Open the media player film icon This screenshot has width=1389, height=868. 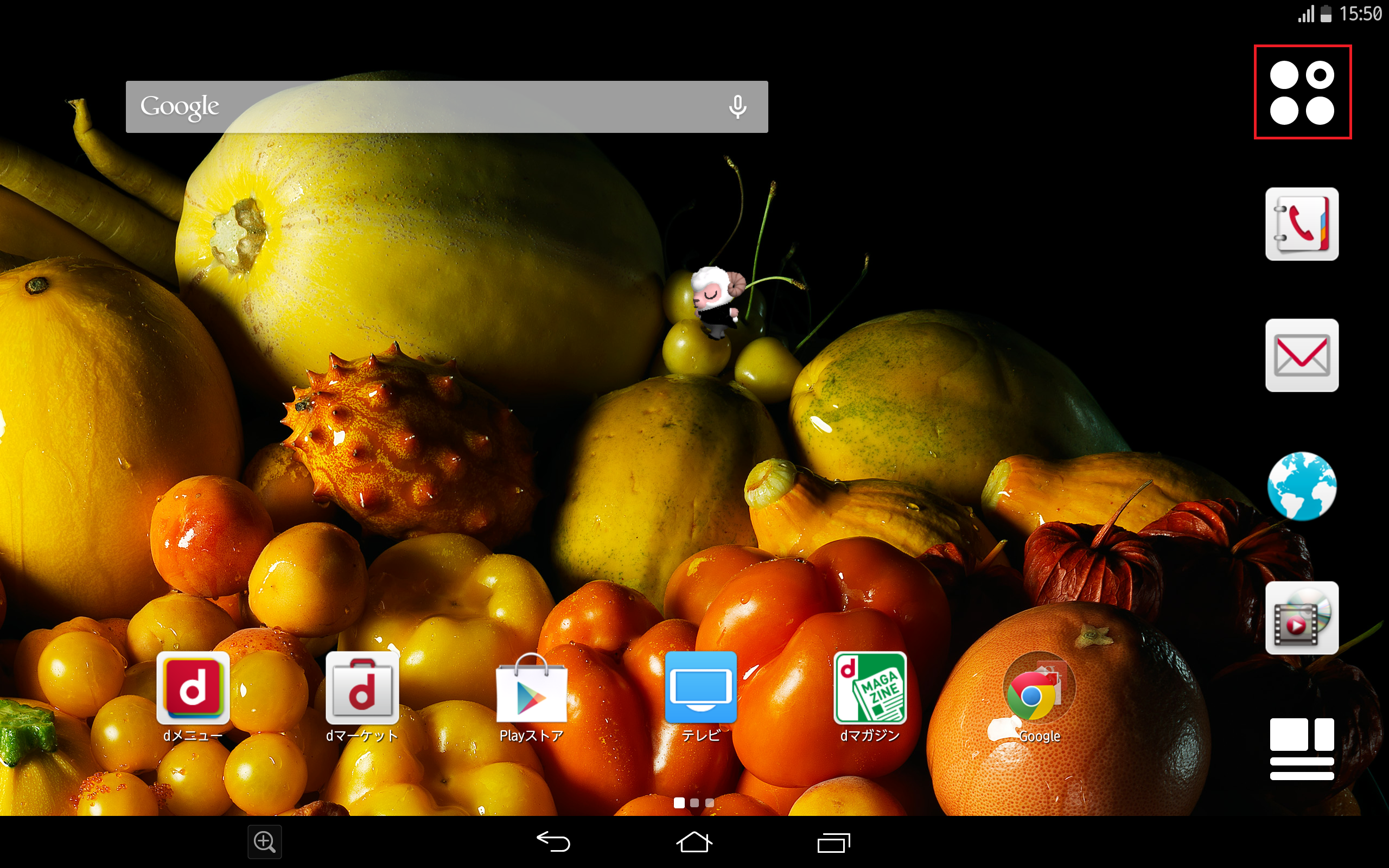[1301, 618]
